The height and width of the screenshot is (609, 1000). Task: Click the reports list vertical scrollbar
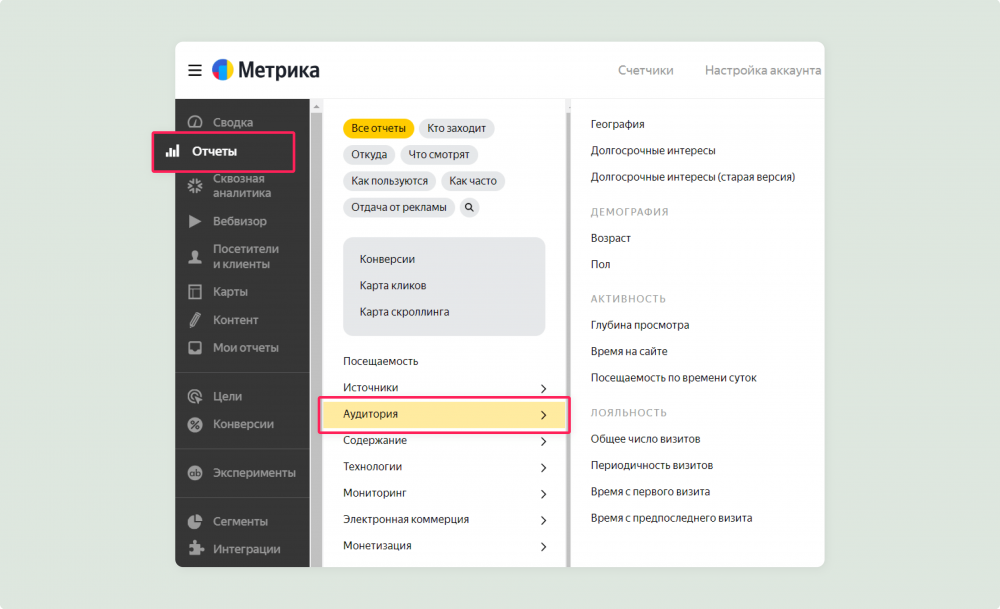(316, 338)
